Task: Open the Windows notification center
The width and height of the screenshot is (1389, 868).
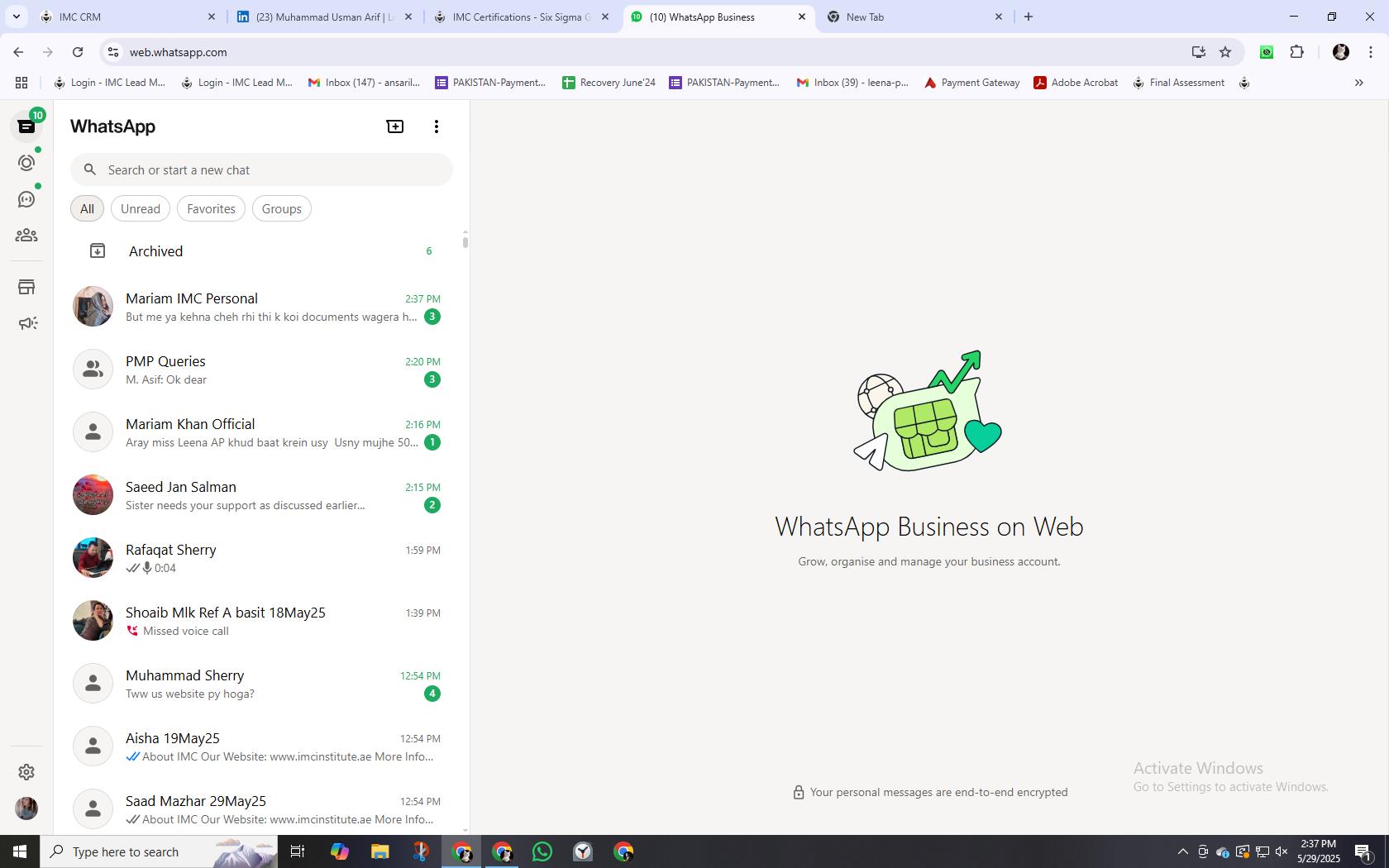Action: click(x=1364, y=851)
